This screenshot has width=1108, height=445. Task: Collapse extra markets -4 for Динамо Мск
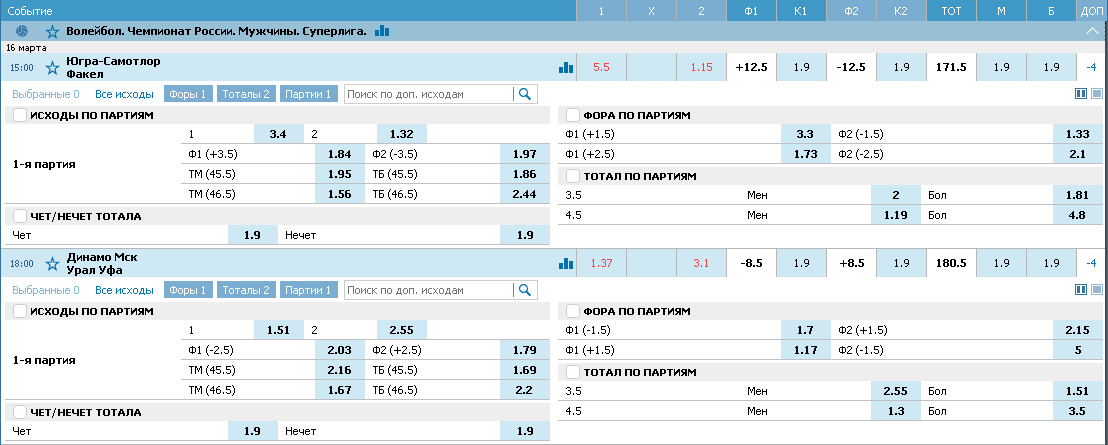(1092, 263)
